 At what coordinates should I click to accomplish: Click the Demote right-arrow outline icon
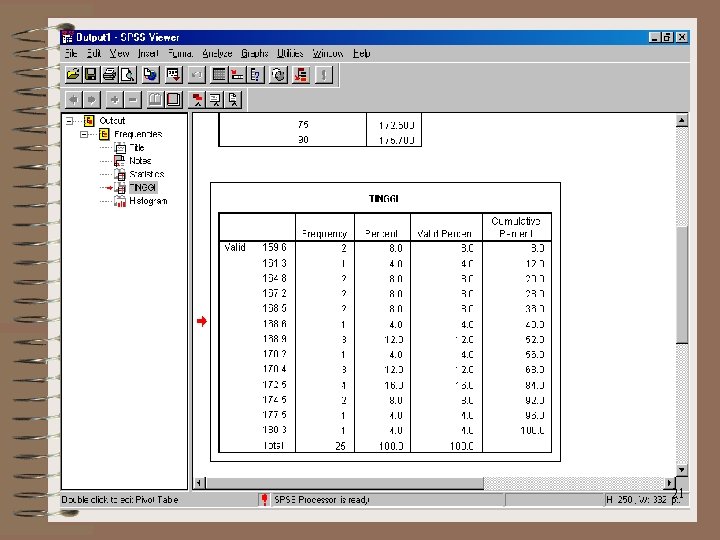coord(92,99)
